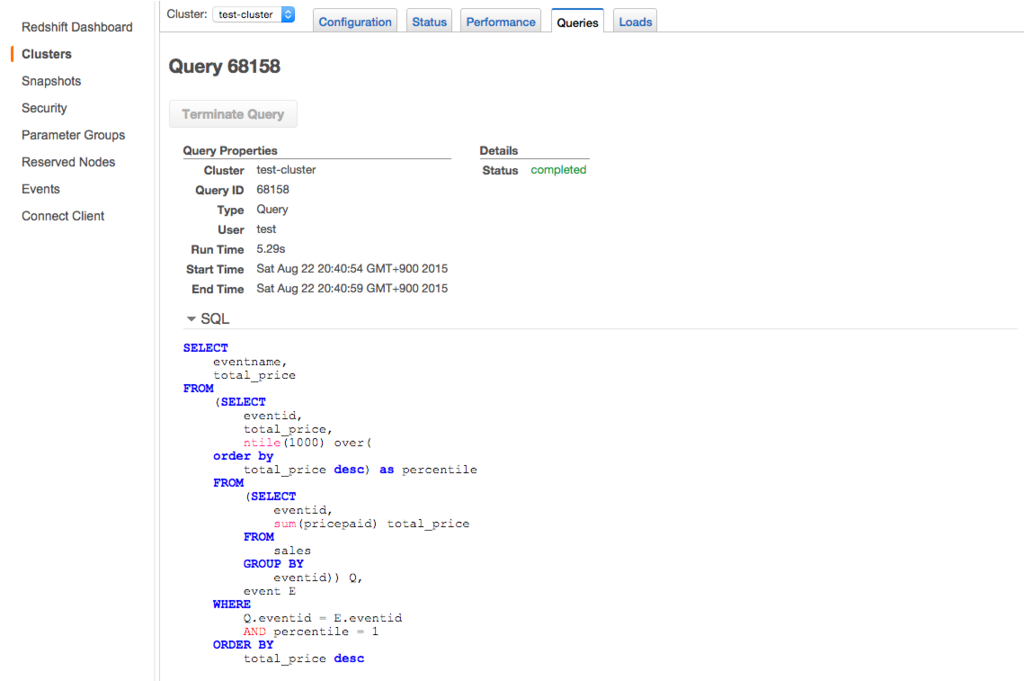Open Snapshots from the sidebar

pos(51,81)
